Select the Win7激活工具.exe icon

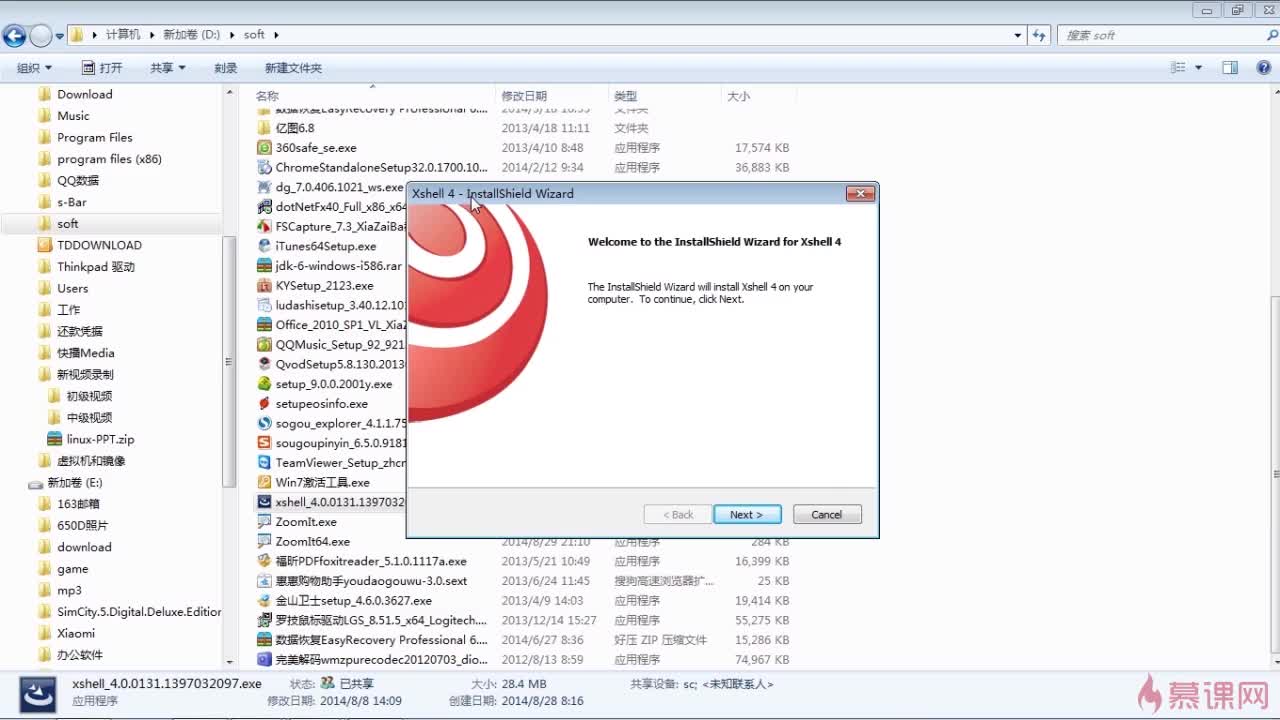point(264,483)
